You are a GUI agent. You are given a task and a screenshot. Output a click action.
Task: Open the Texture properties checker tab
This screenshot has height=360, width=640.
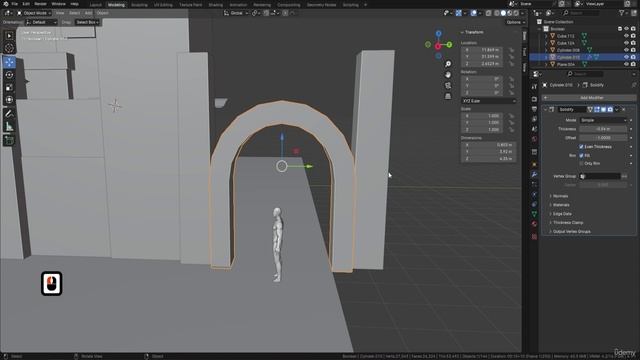click(534, 236)
